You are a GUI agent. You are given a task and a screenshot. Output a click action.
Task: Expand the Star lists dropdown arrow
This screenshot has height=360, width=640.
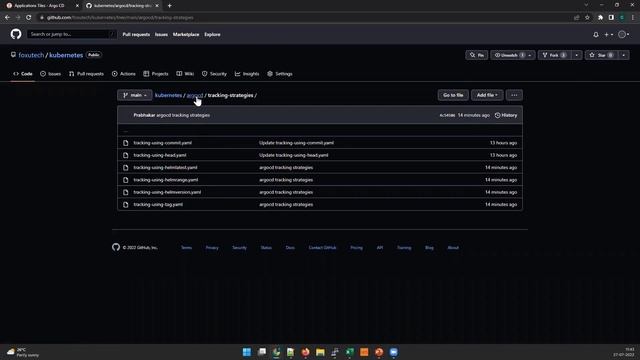[624, 55]
